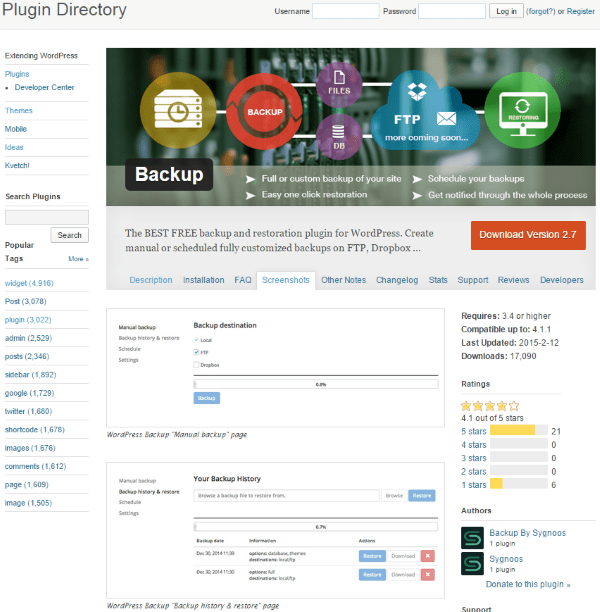Click the Log in button
Viewport: 600px width, 612px height.
[x=506, y=11]
